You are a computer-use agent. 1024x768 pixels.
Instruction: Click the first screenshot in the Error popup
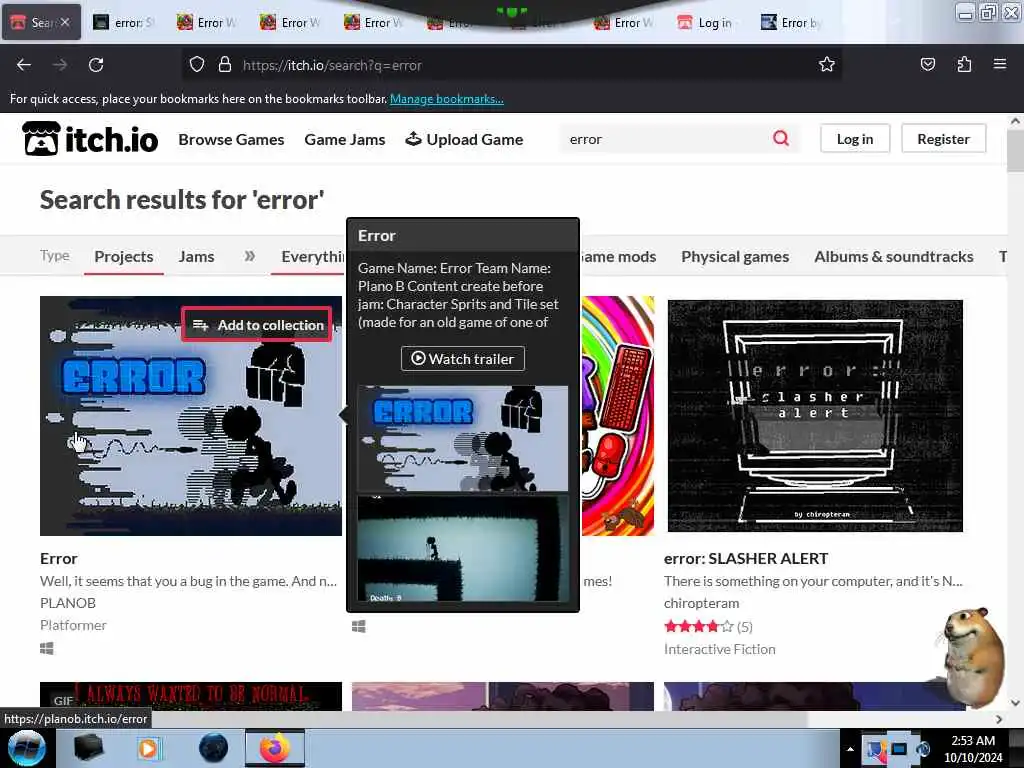coord(462,438)
